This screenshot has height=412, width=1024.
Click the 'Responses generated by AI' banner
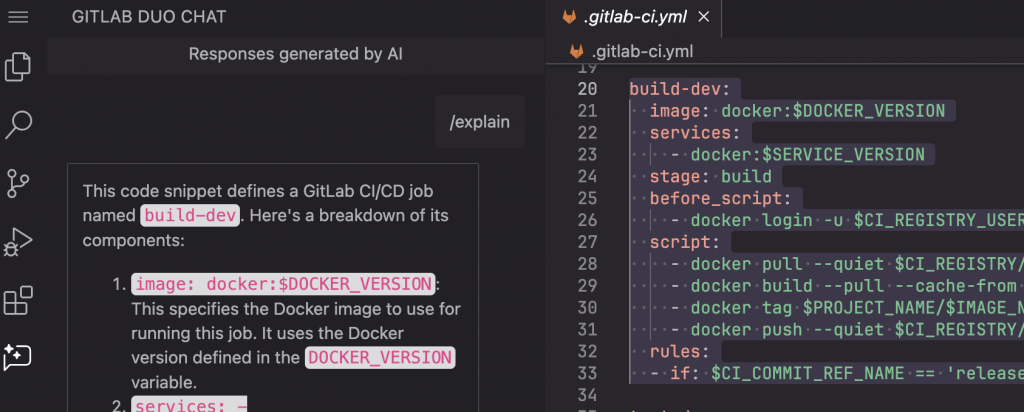point(295,54)
